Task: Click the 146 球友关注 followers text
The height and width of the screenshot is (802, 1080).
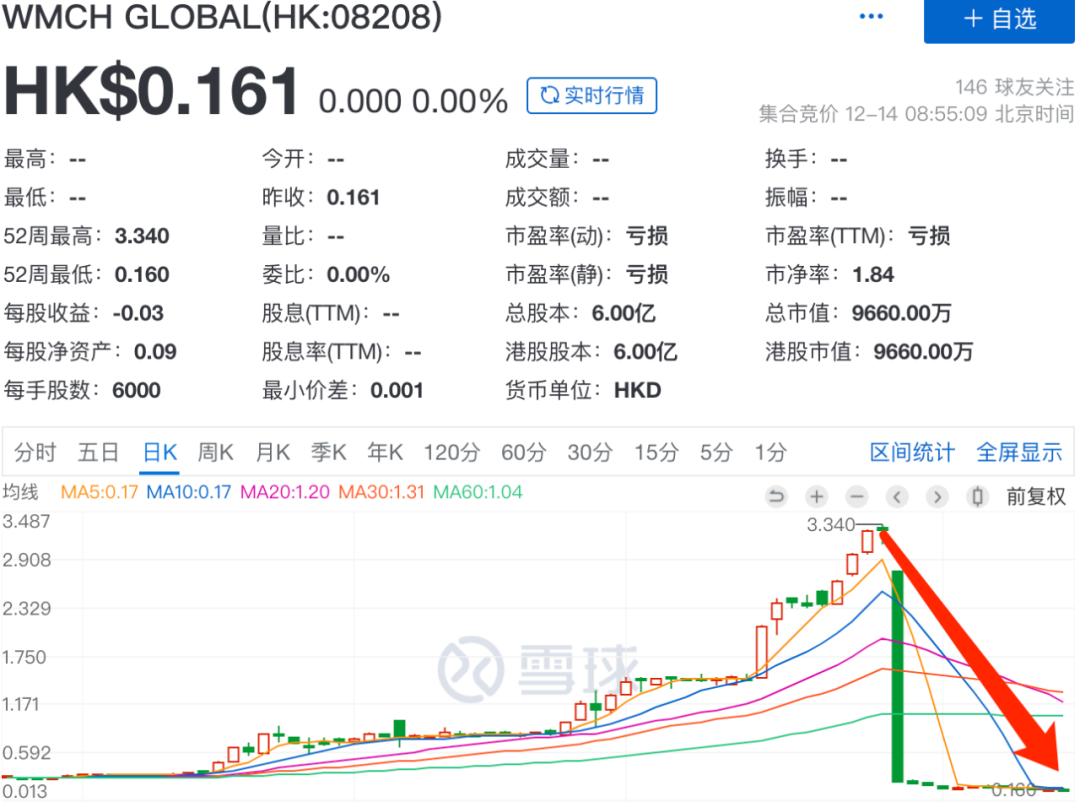Action: [x=1014, y=87]
